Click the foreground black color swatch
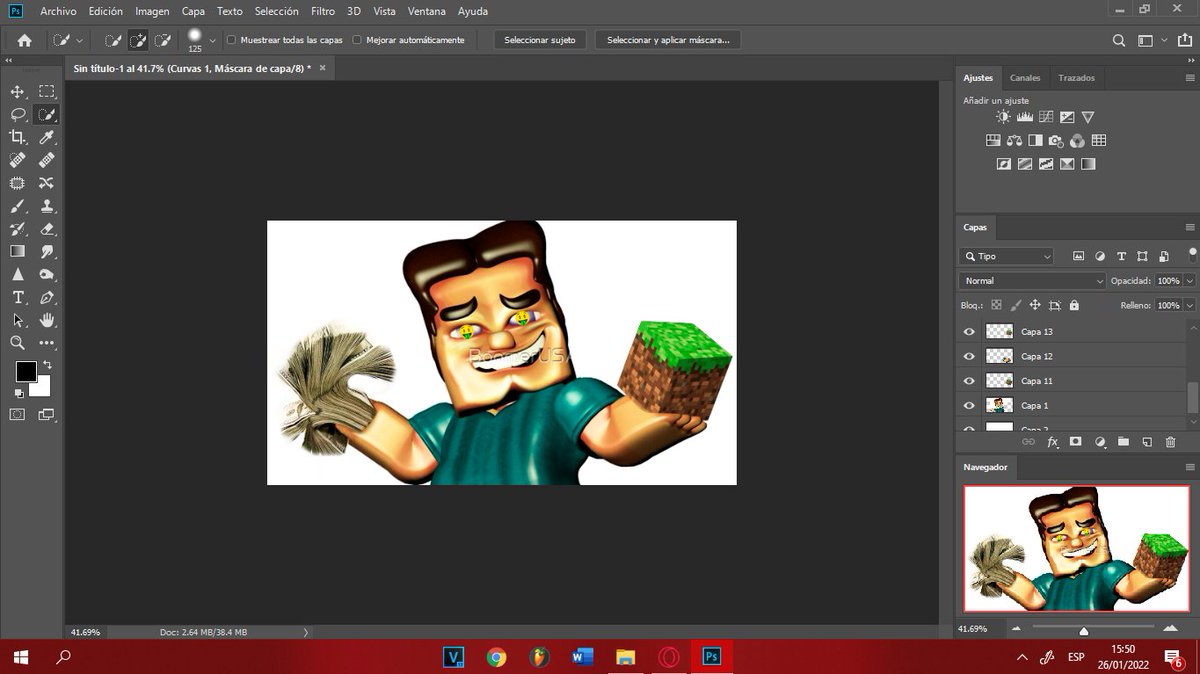Screen dimensions: 1200x674 pyautogui.click(x=25, y=372)
